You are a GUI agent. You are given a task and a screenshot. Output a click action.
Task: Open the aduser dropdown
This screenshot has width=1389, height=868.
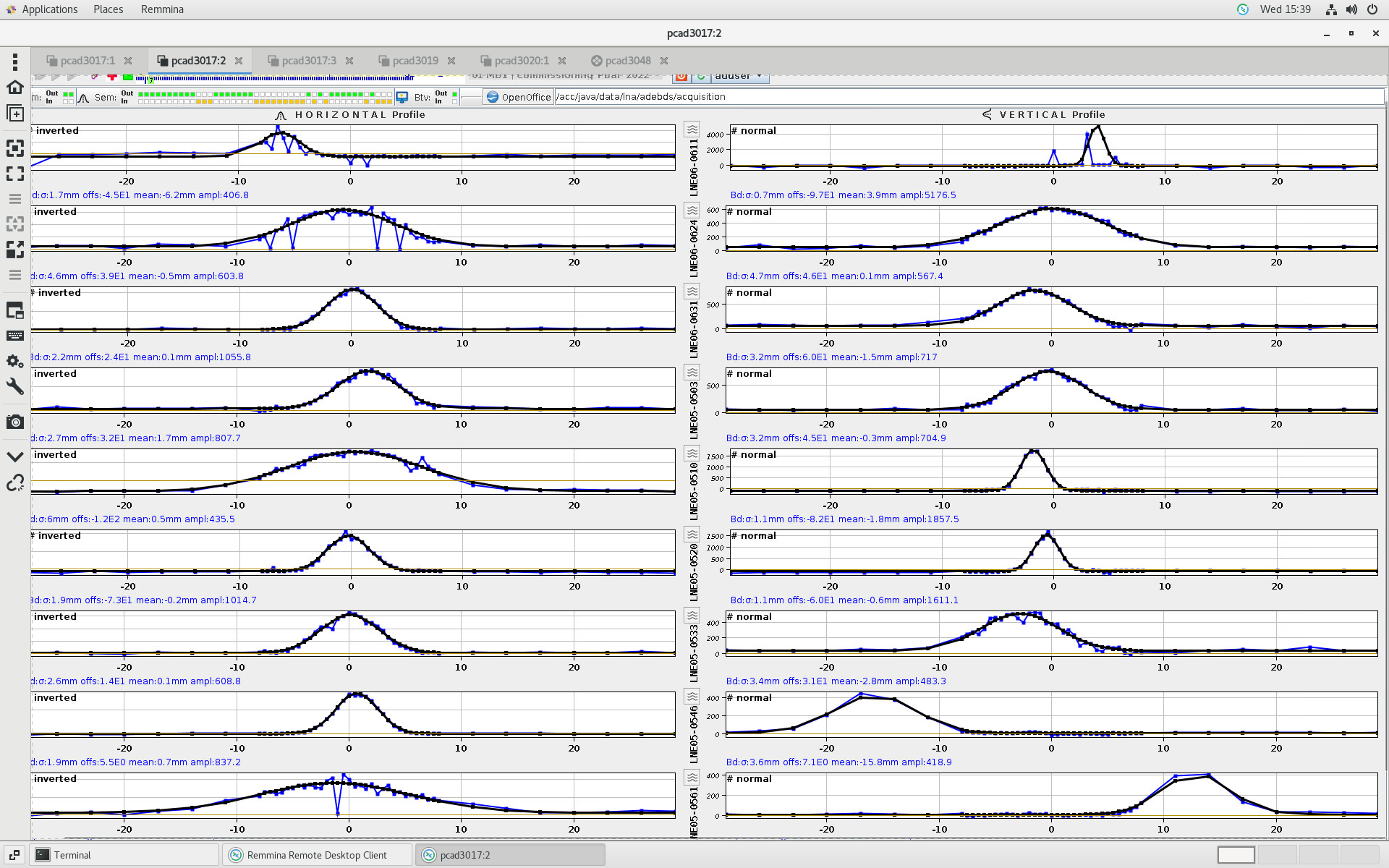pos(739,76)
